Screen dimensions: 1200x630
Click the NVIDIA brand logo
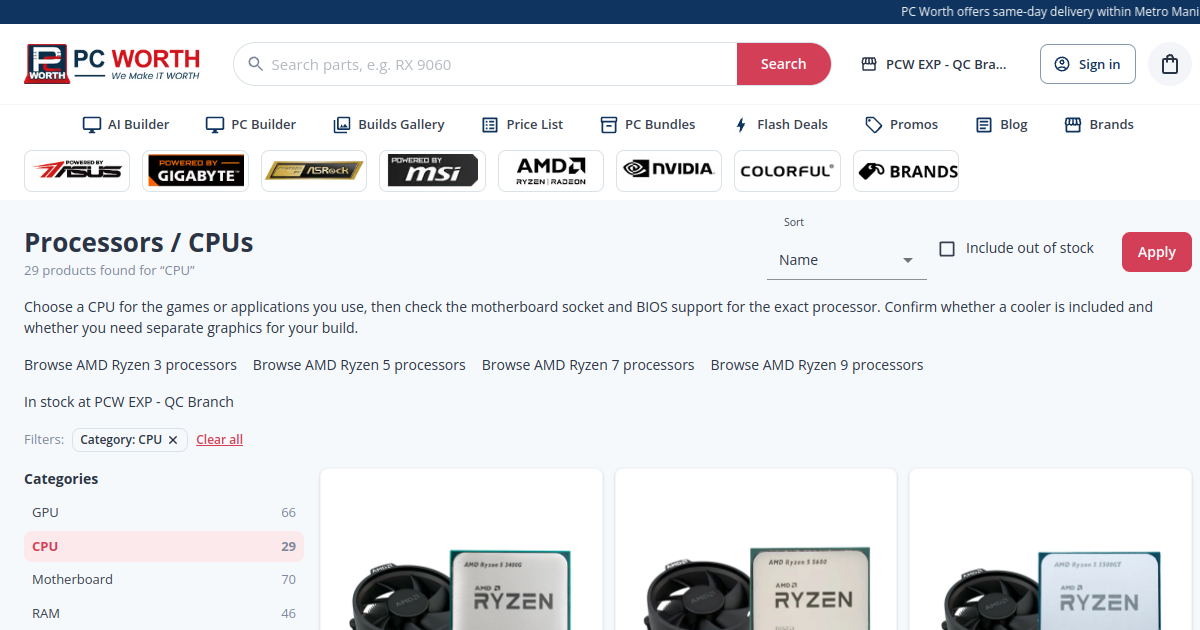(x=669, y=171)
